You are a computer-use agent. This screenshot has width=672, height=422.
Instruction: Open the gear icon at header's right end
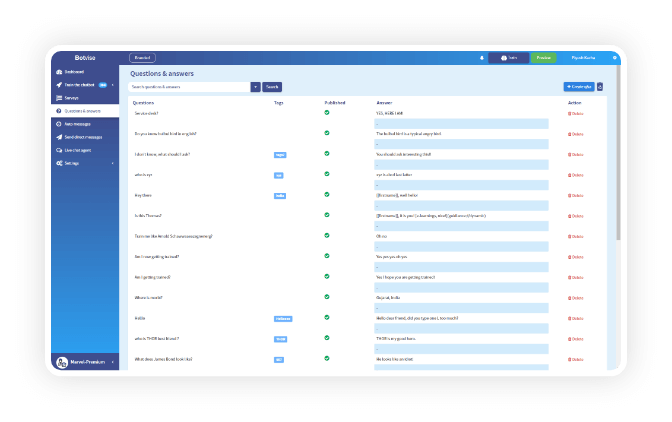[x=615, y=58]
